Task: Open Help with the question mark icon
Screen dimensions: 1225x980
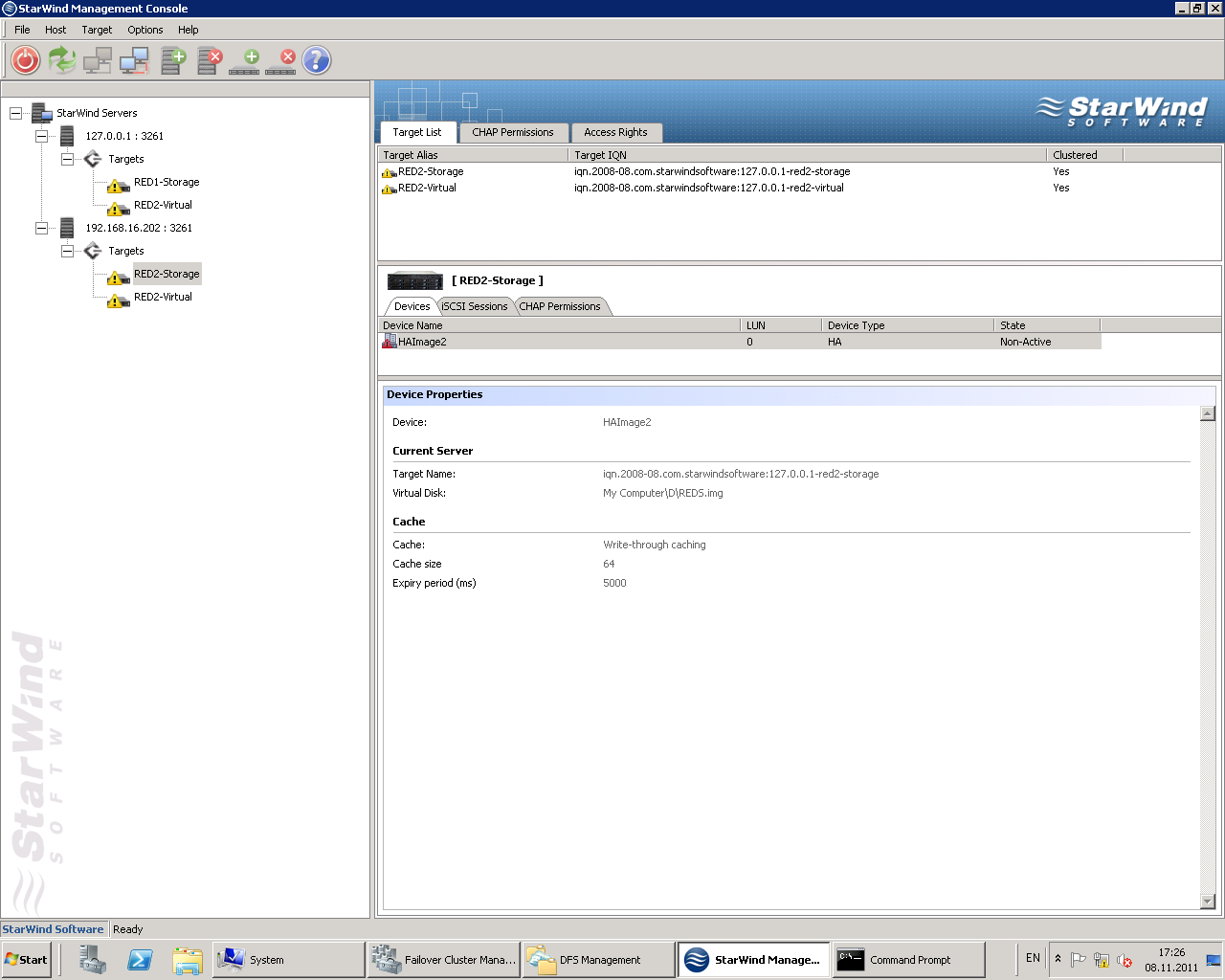Action: pos(317,60)
